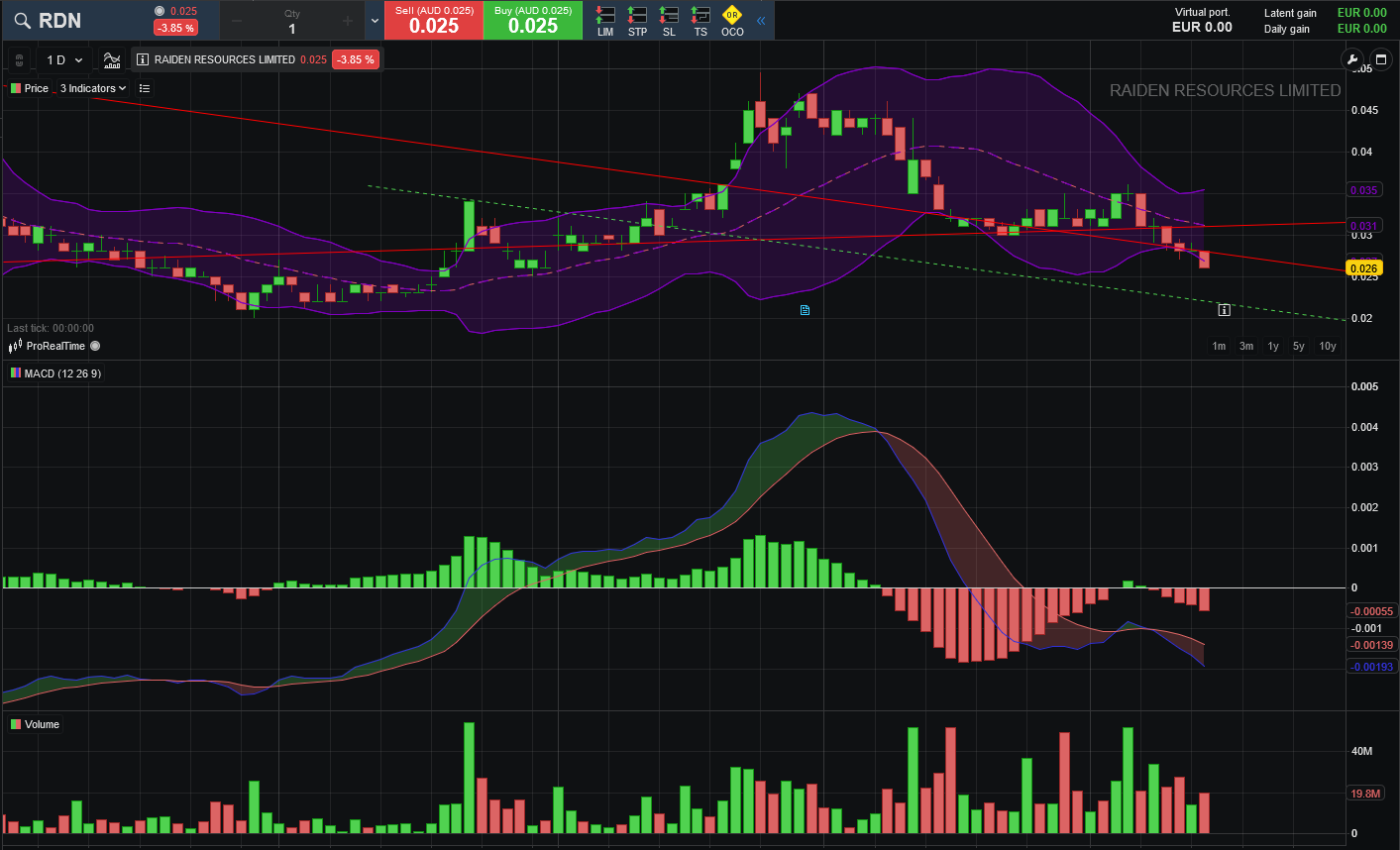Click the quantity input field showing 1
Screen dimensions: 1400x850
point(292,29)
